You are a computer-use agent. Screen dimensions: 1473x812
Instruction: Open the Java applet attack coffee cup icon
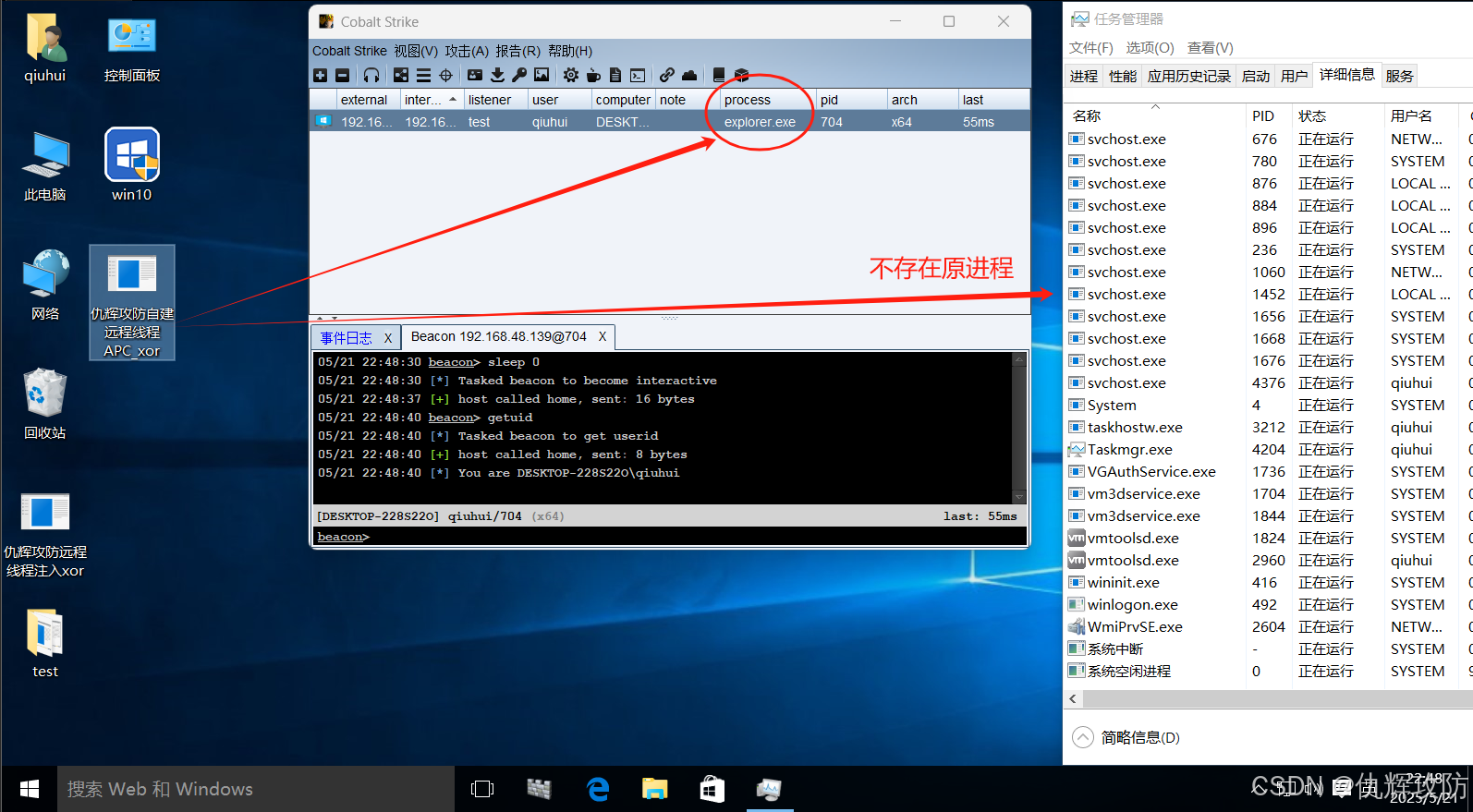(x=593, y=76)
